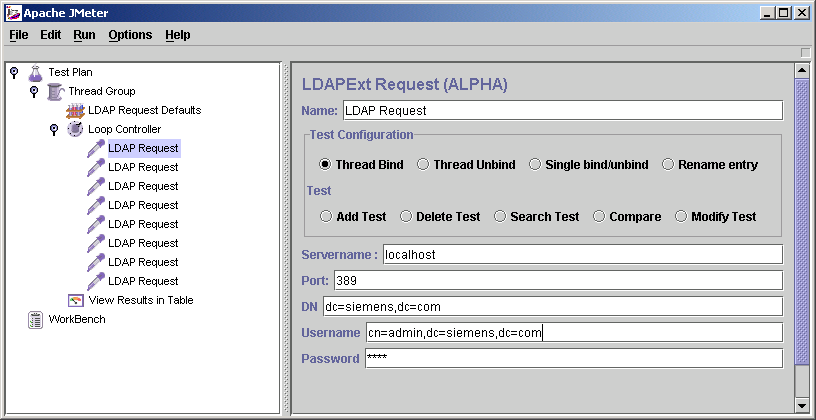816x420 pixels.
Task: Collapse the Thread Group tree node
Action: point(33,91)
